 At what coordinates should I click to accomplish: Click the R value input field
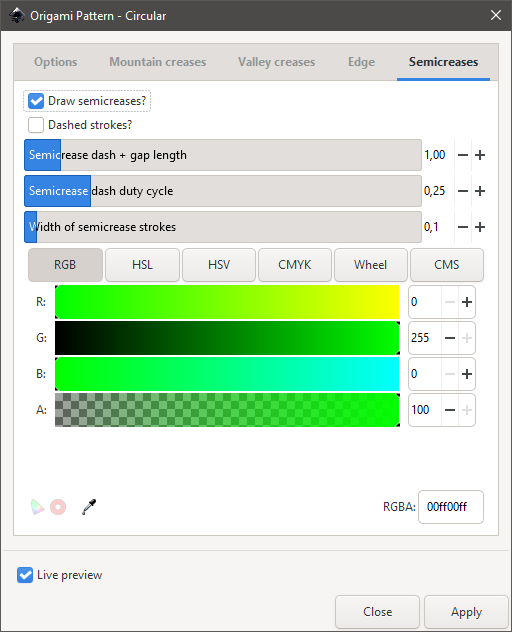pos(425,302)
